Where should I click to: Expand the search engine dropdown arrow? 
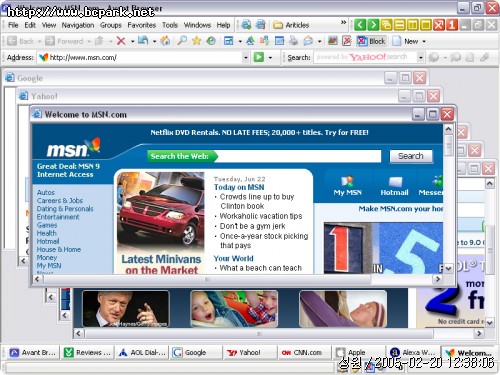click(x=421, y=58)
